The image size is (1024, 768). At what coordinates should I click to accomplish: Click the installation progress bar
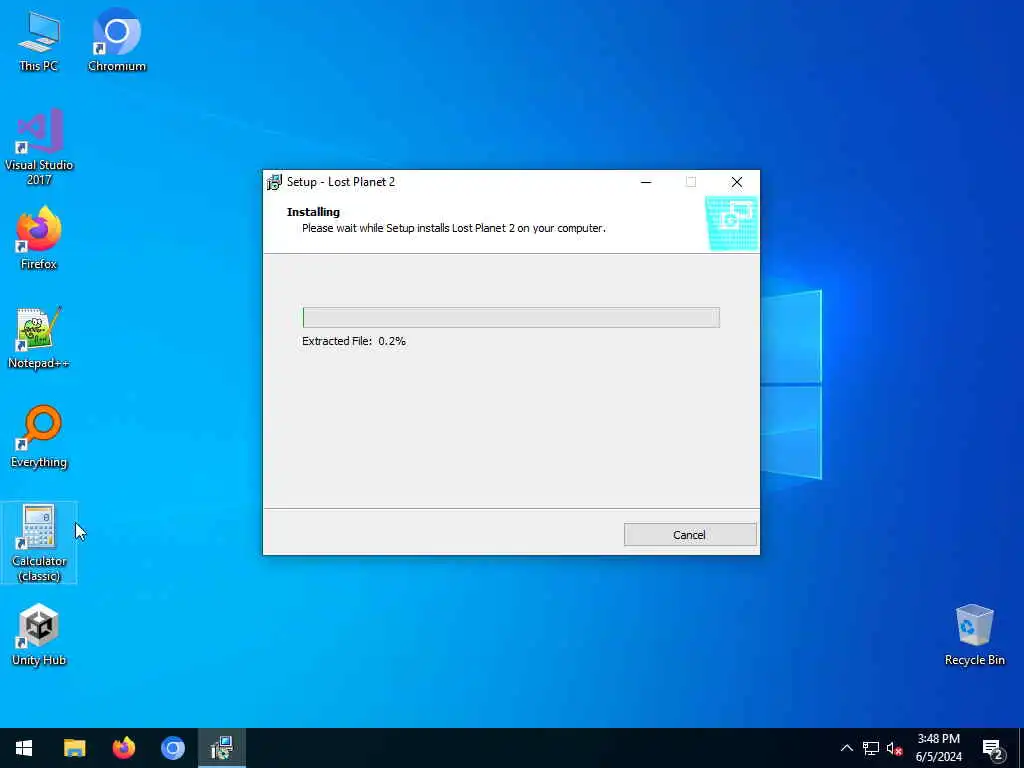(511, 317)
